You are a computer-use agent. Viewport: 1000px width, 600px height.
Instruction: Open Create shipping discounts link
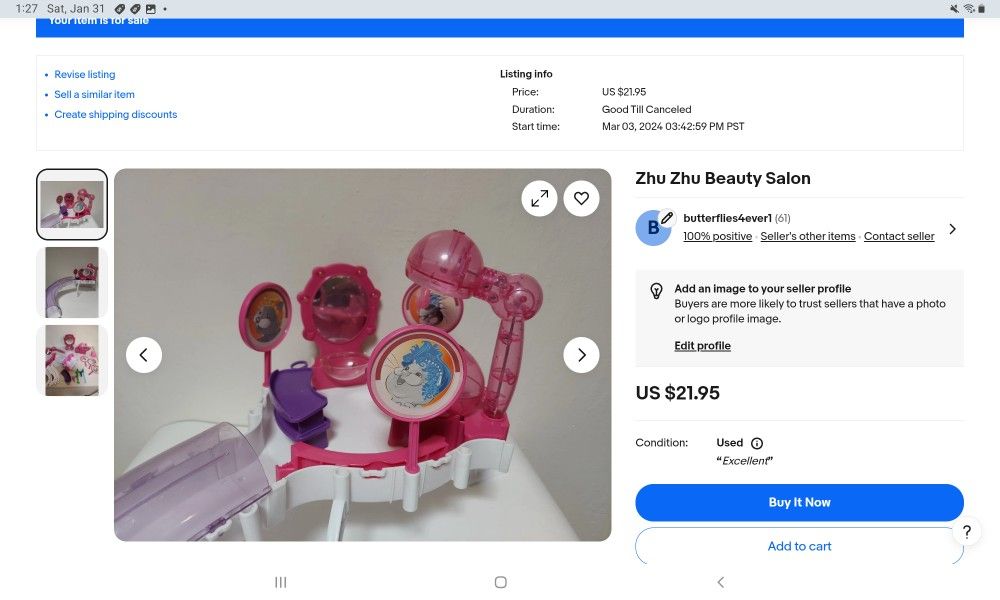pos(116,115)
